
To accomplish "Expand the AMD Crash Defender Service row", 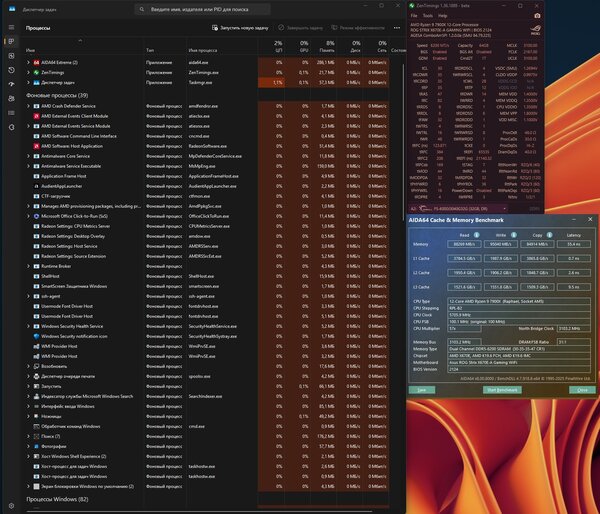I will point(28,106).
